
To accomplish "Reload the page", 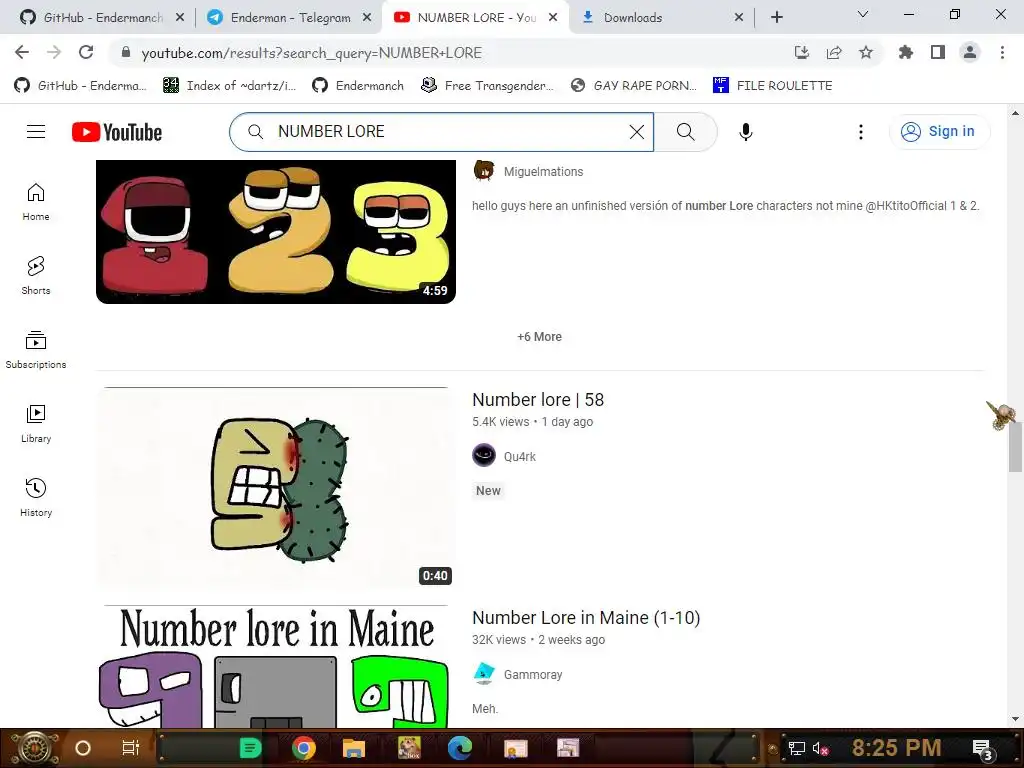I will pos(86,52).
